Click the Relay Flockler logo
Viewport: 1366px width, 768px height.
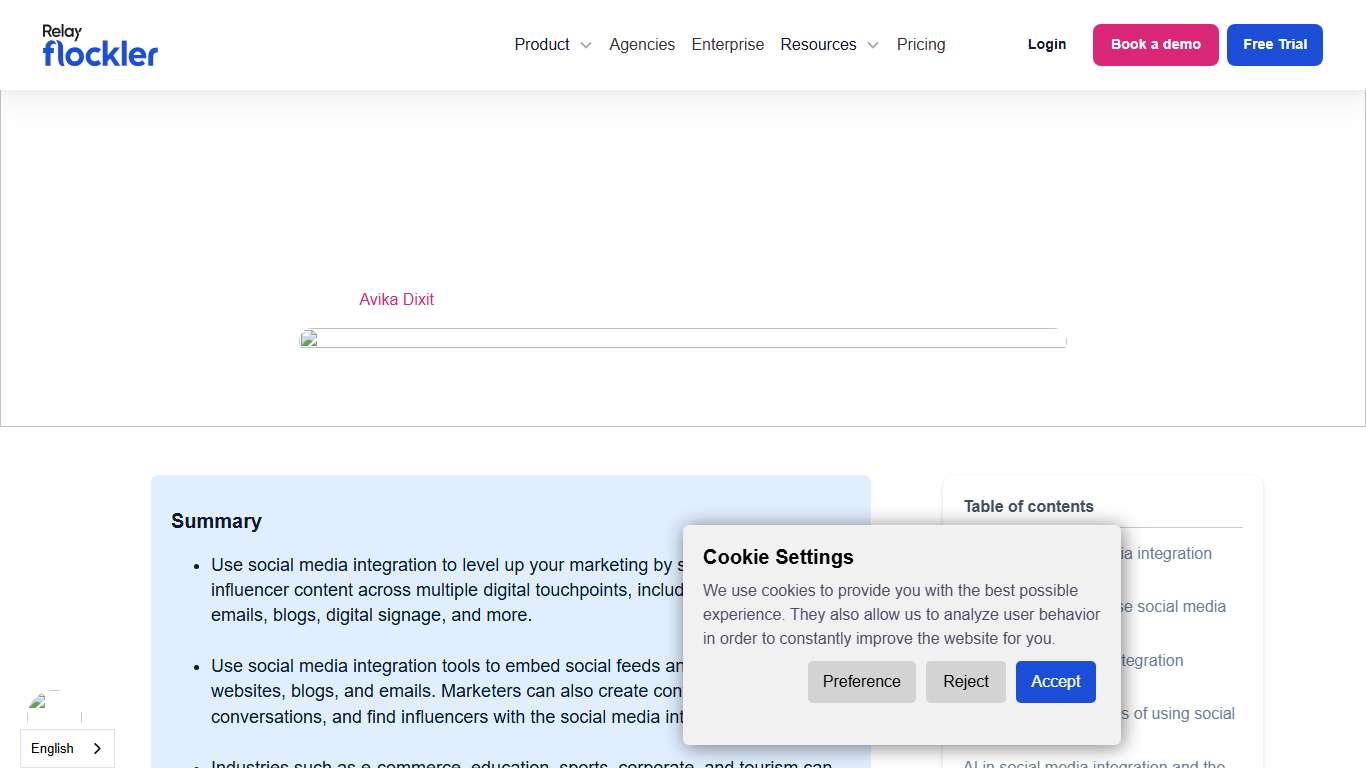tap(100, 45)
